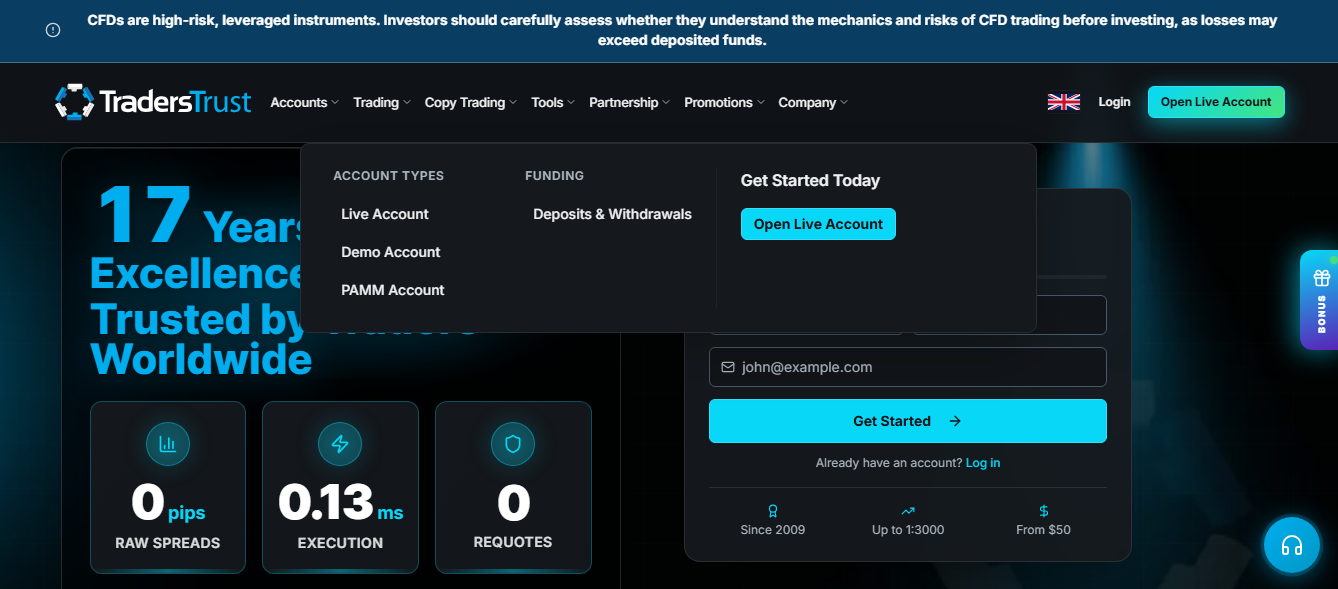Click the award ribbon icon above Since 2009
The height and width of the screenshot is (589, 1338).
click(773, 511)
